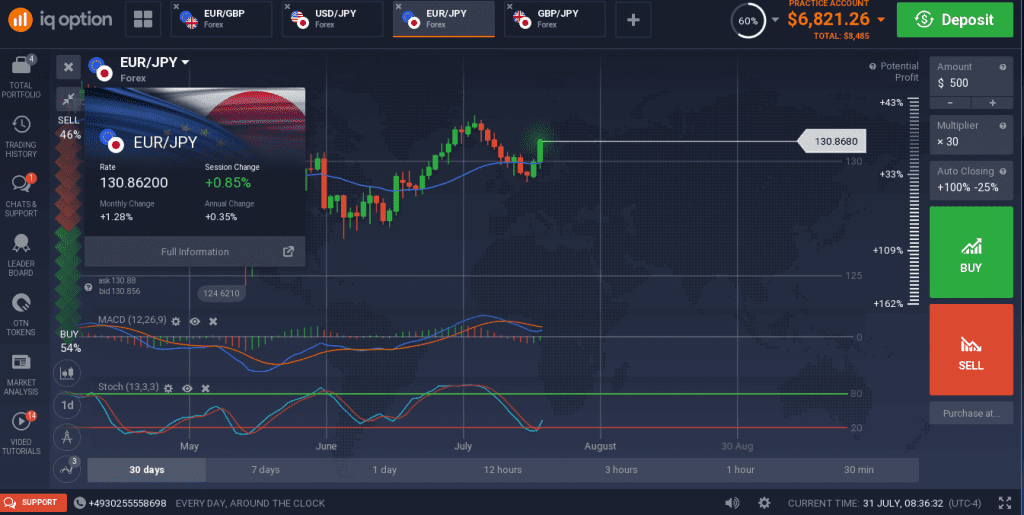This screenshot has width=1024, height=515.
Task: Open the drawing tools
Action: pos(67,437)
